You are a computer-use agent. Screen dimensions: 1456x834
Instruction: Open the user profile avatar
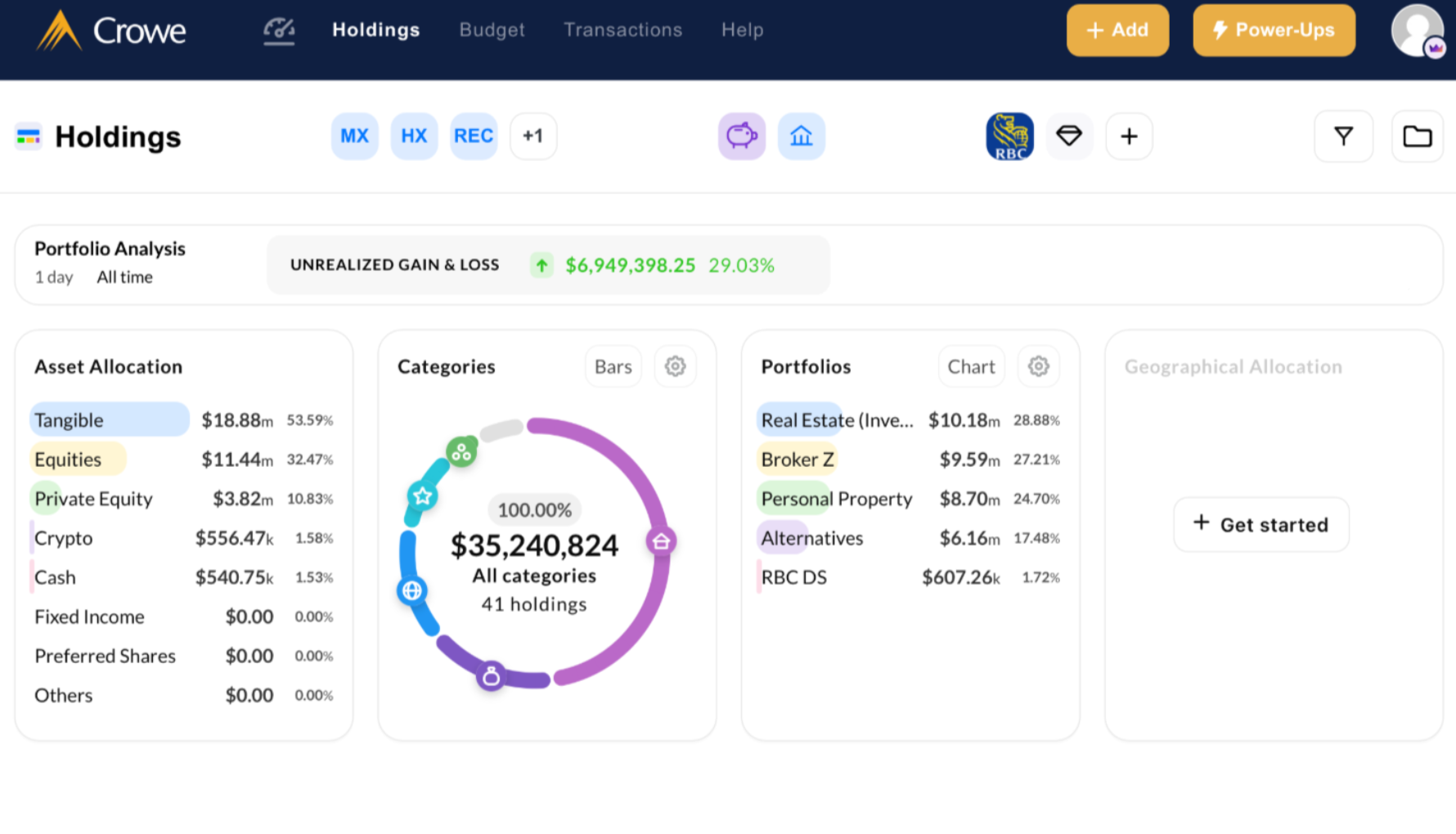click(1418, 31)
